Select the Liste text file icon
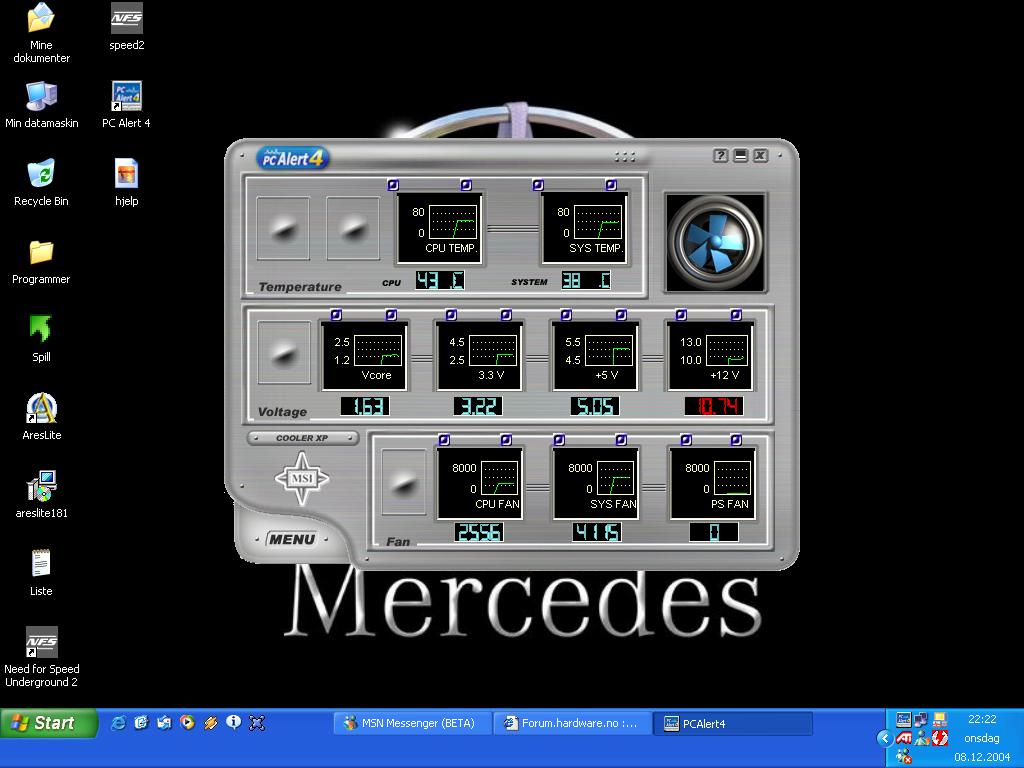This screenshot has width=1024, height=768. click(x=41, y=572)
